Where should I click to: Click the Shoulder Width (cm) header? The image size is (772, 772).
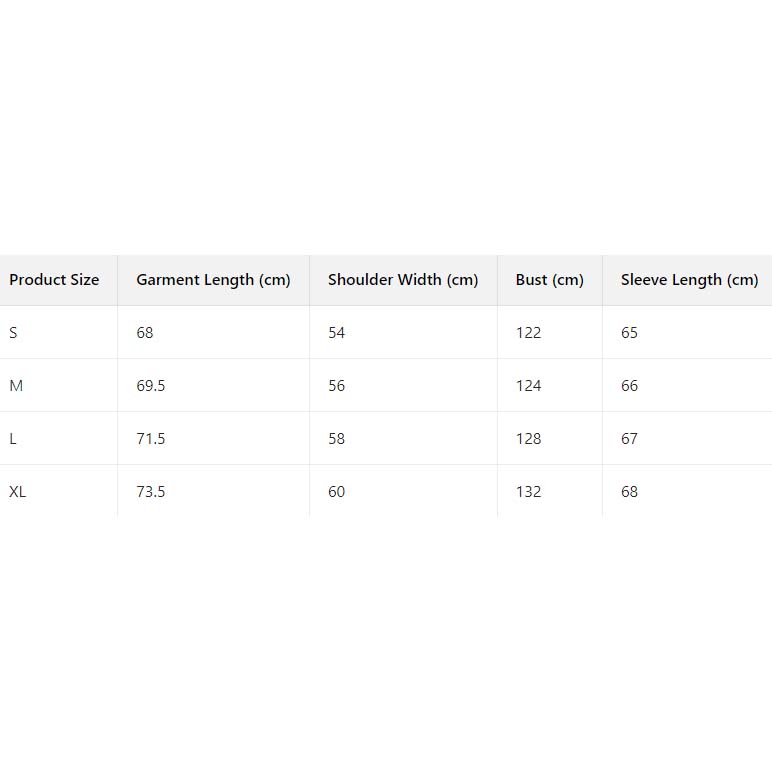403,280
